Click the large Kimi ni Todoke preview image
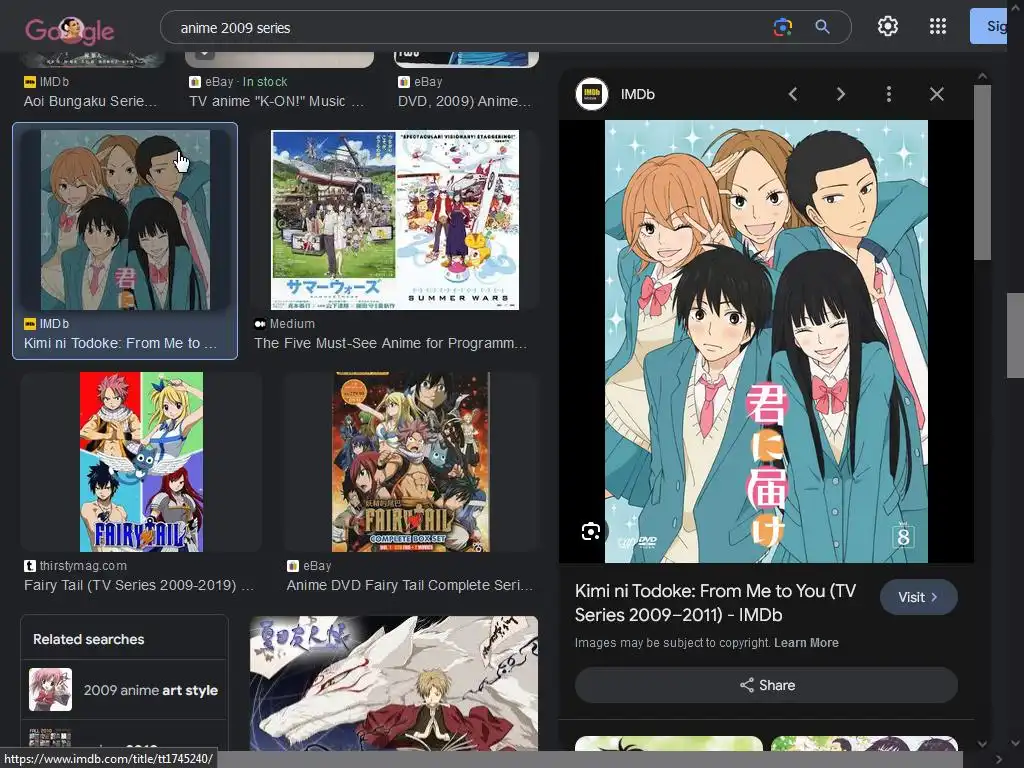 pyautogui.click(x=766, y=341)
